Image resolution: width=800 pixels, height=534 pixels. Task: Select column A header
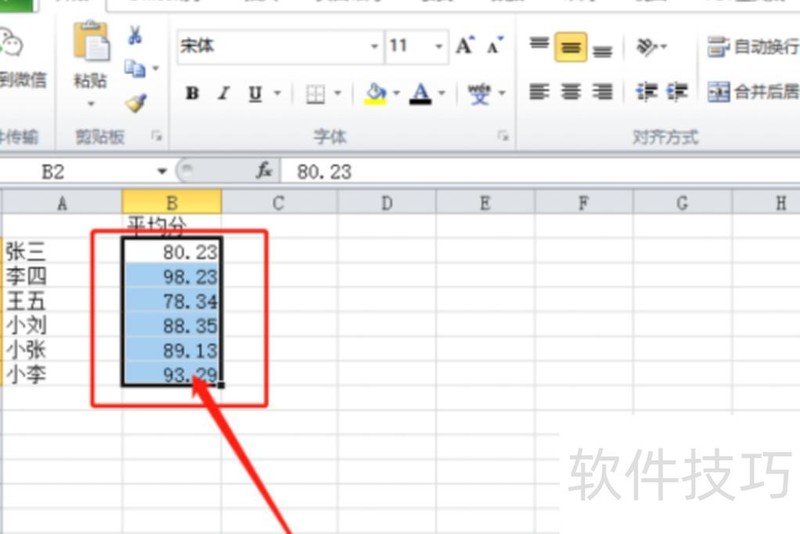(62, 203)
